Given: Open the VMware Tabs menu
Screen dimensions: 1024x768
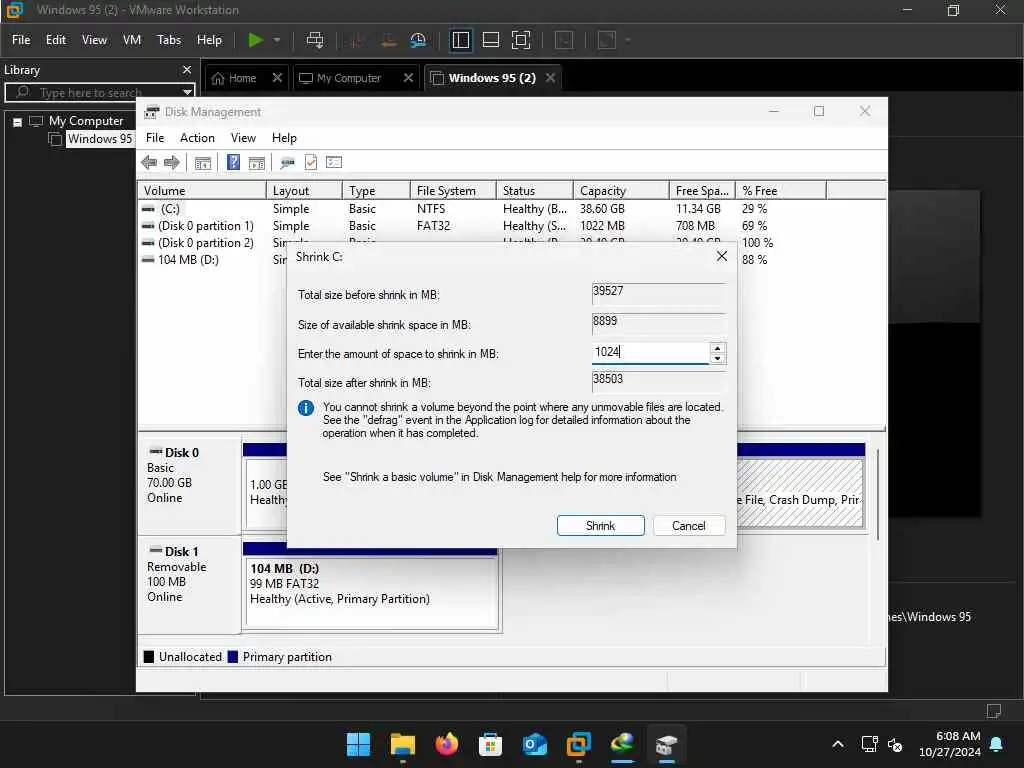Looking at the screenshot, I should tap(168, 40).
